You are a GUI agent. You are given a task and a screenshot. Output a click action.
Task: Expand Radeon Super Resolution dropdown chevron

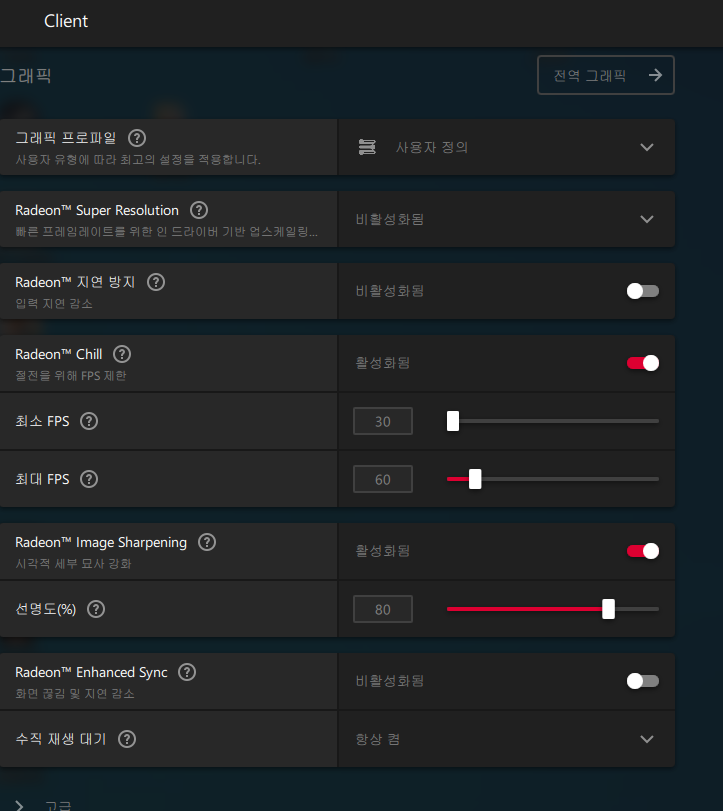pos(647,219)
